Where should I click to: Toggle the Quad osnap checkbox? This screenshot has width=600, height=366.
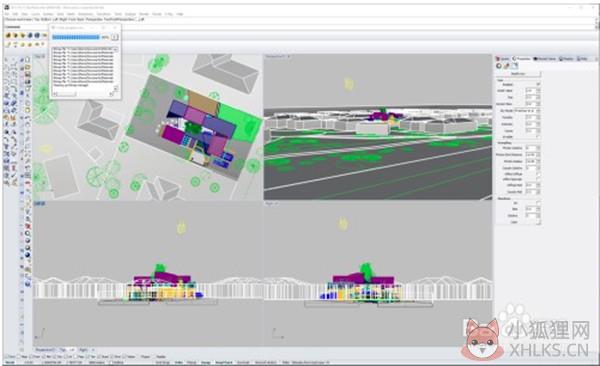(100, 357)
